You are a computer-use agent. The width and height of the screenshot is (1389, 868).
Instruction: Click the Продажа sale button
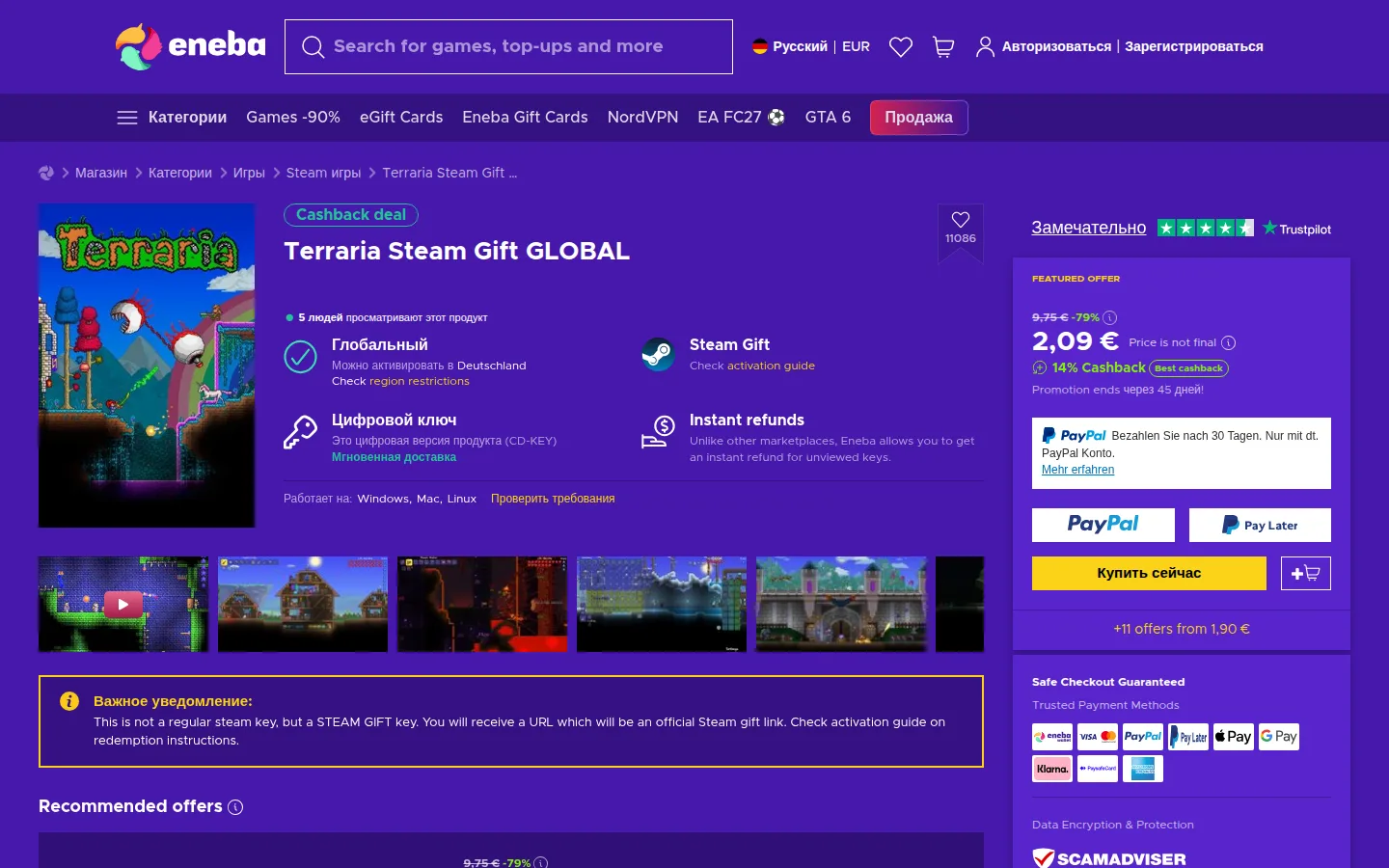(918, 118)
